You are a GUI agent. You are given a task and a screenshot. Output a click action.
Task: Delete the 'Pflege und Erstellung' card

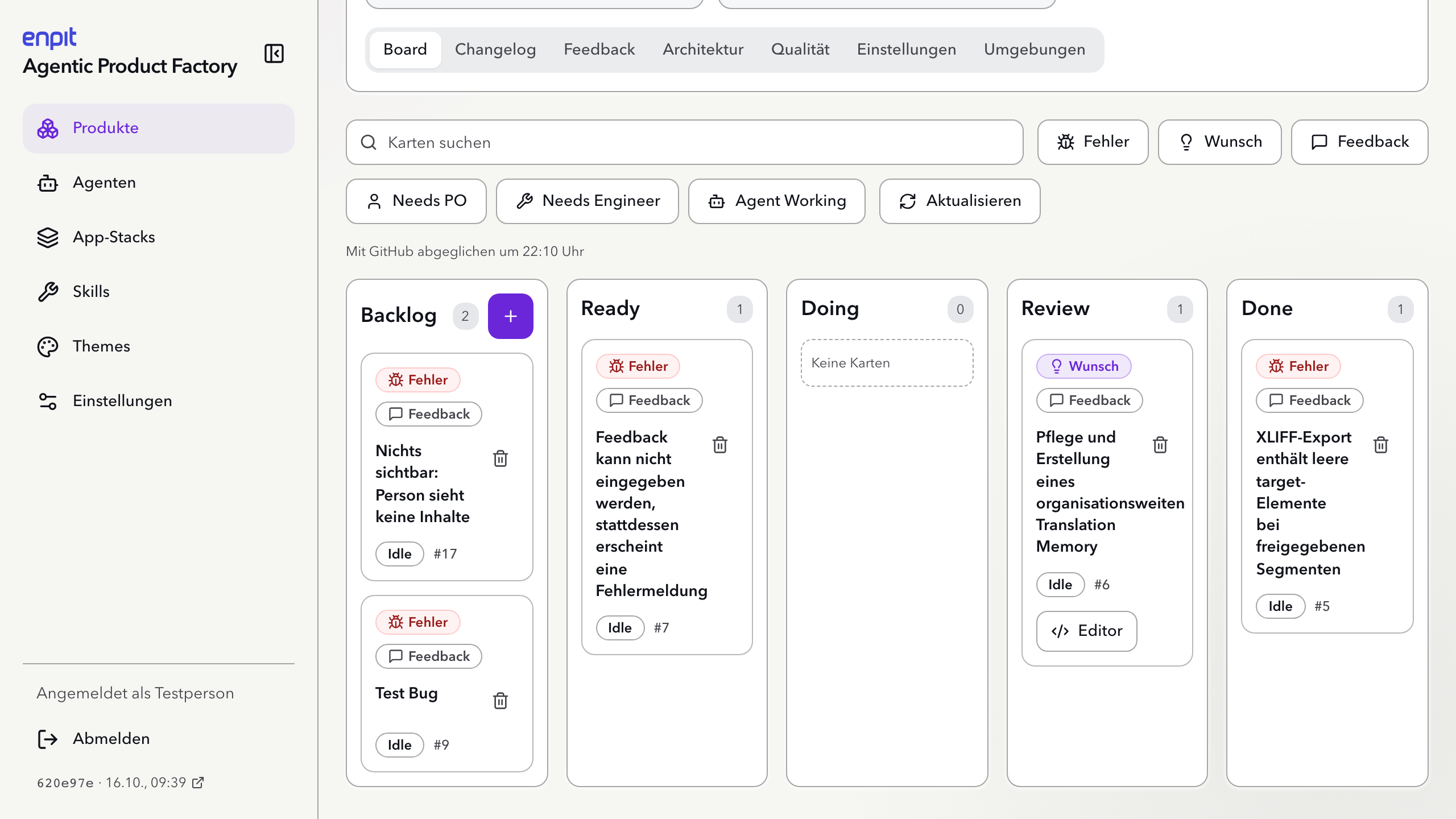coord(1160,445)
